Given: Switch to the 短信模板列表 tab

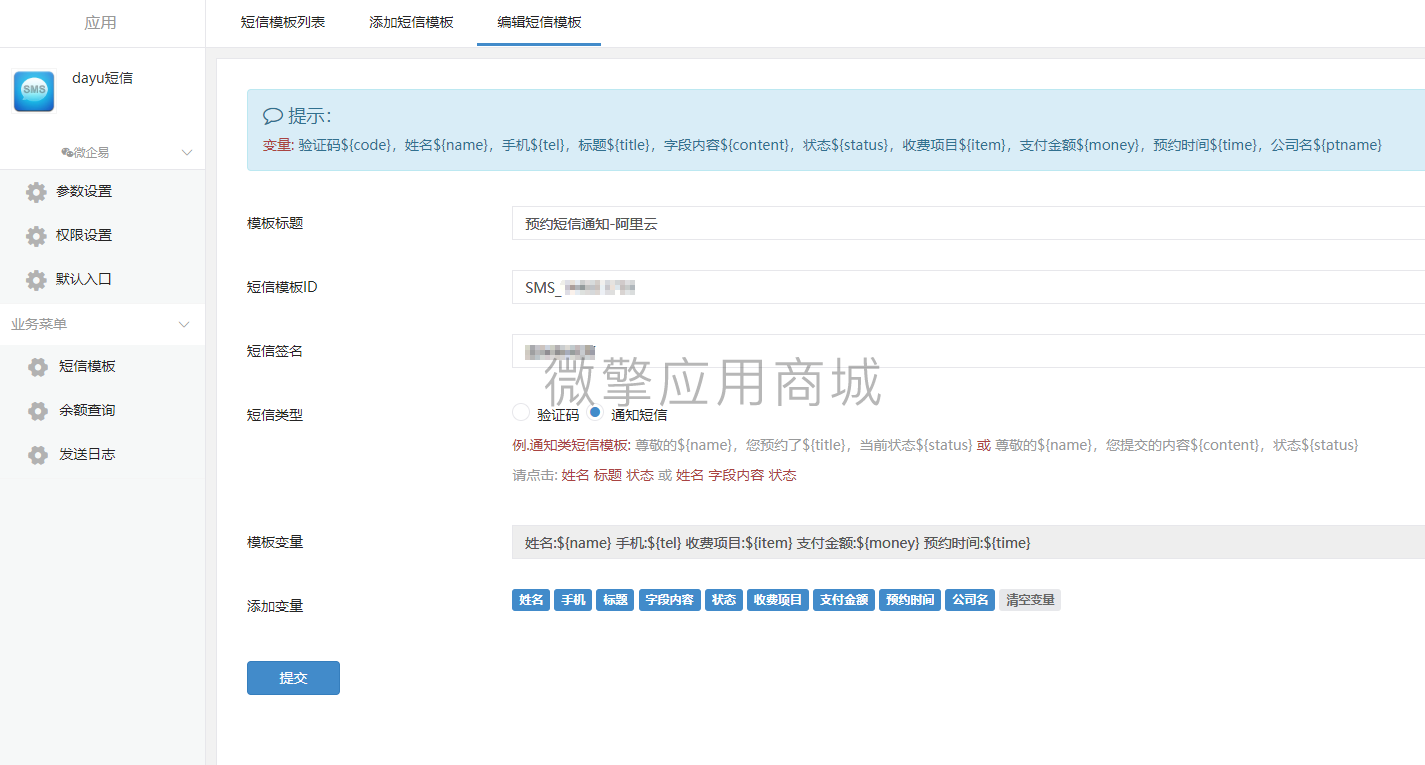Looking at the screenshot, I should pyautogui.click(x=283, y=22).
